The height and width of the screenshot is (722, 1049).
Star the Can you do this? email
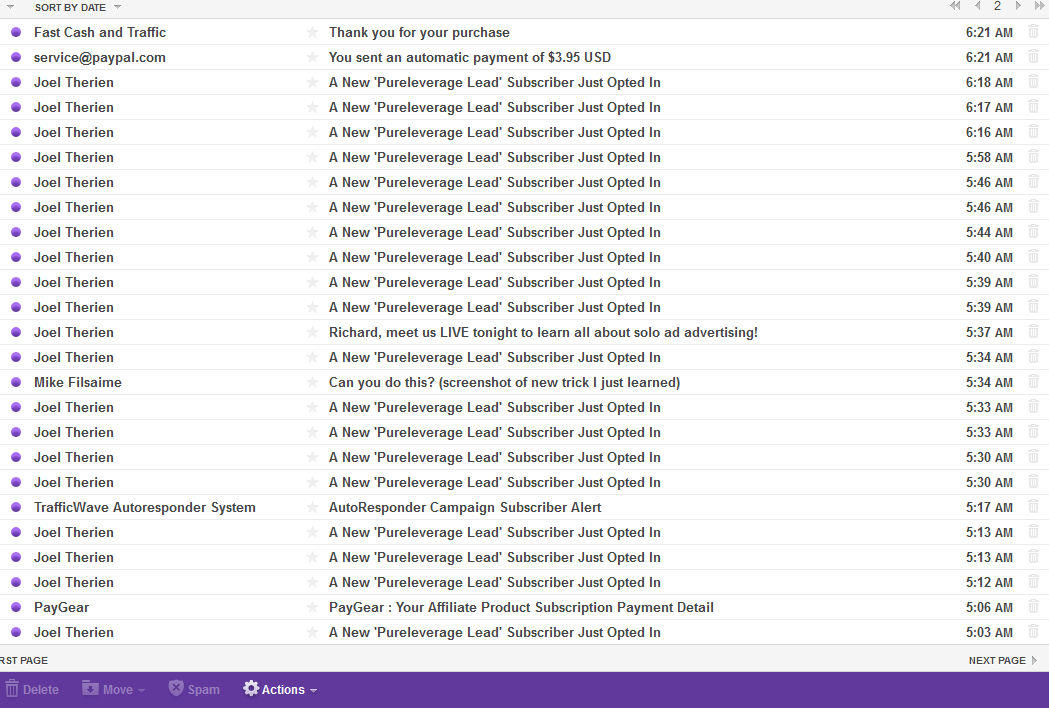pyautogui.click(x=312, y=382)
